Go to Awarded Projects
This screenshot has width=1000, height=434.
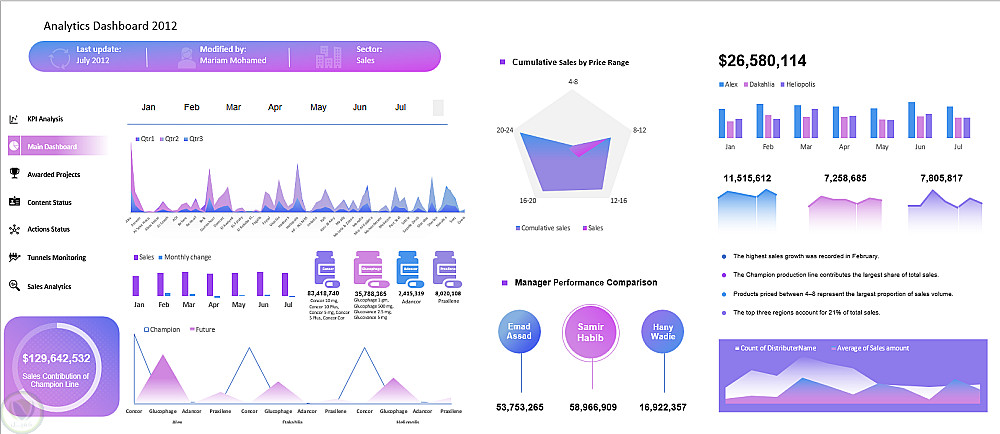54,174
